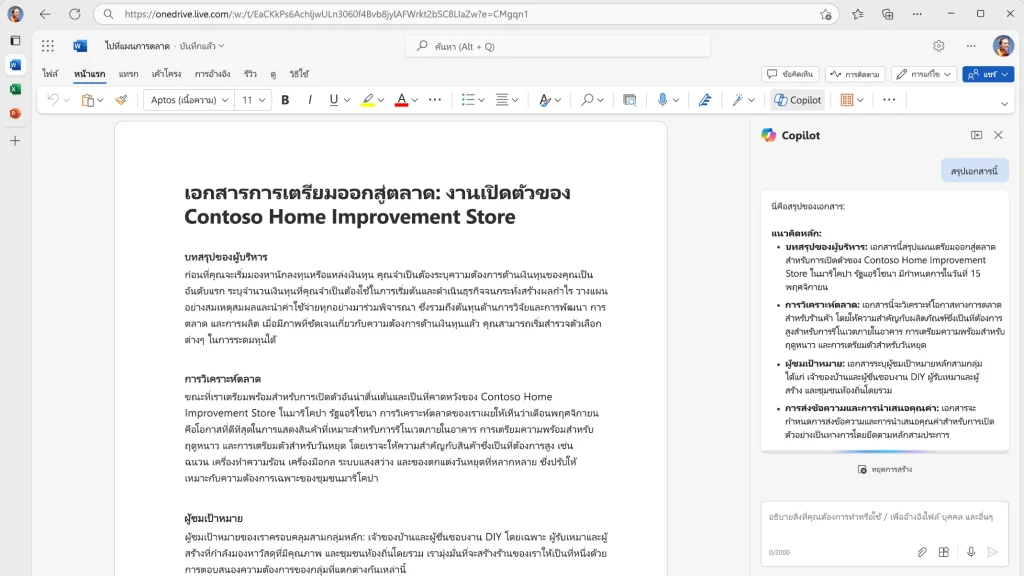Switch to the แทรก (Insert) tab
Viewport: 1024px width, 576px height.
point(129,74)
